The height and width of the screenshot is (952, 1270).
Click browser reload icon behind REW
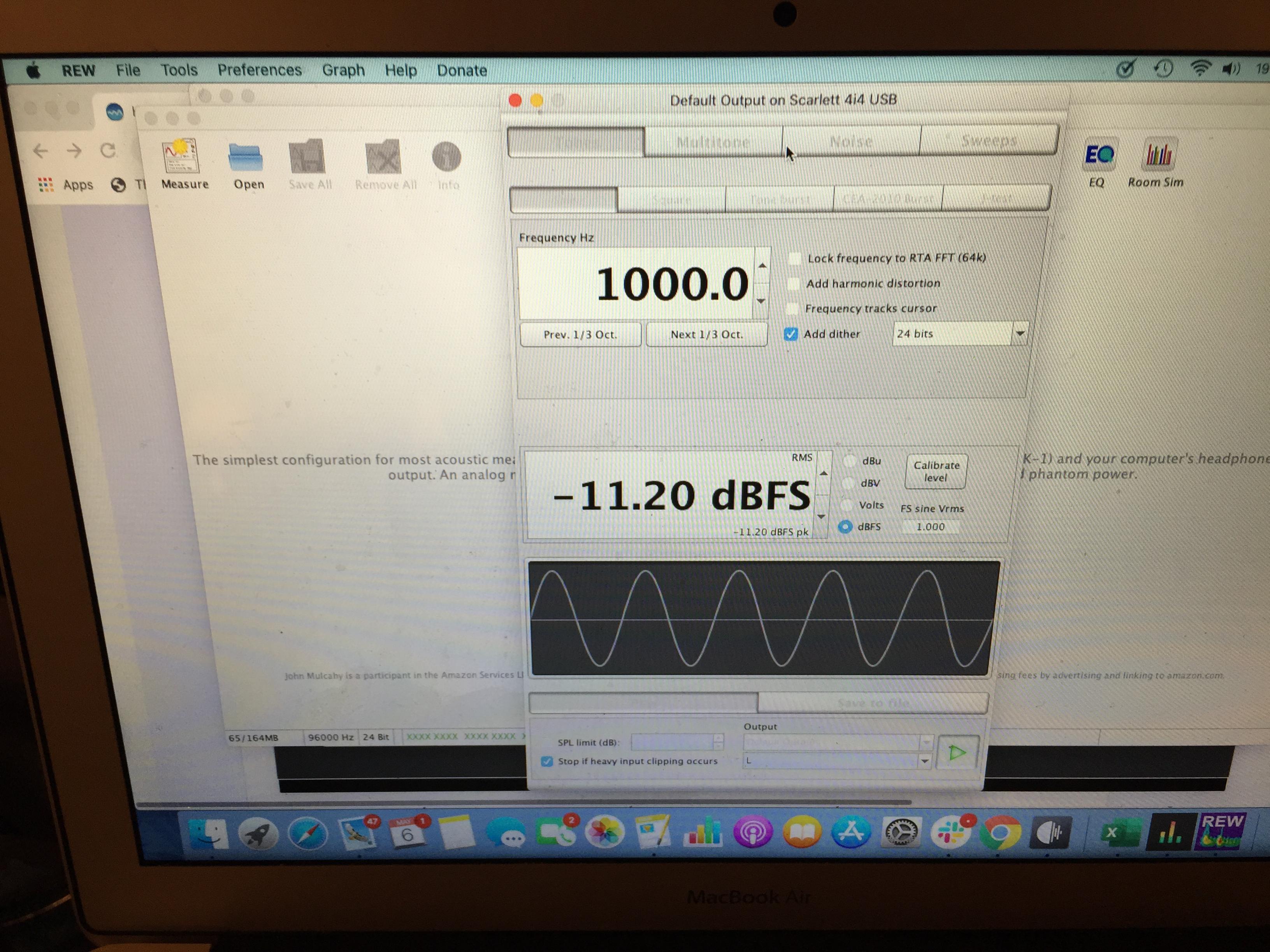tap(108, 151)
